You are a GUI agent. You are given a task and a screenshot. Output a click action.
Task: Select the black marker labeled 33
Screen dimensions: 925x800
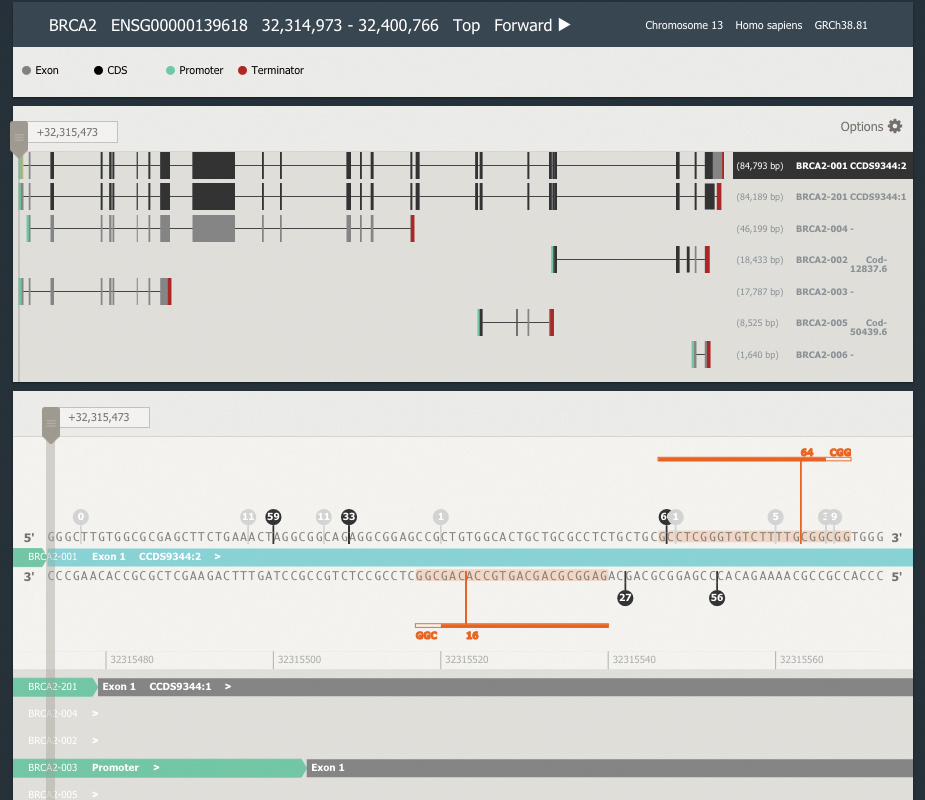pyautogui.click(x=349, y=517)
